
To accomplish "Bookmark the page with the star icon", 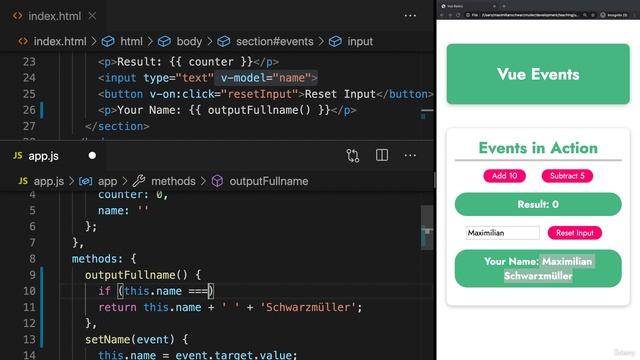I will click(593, 15).
